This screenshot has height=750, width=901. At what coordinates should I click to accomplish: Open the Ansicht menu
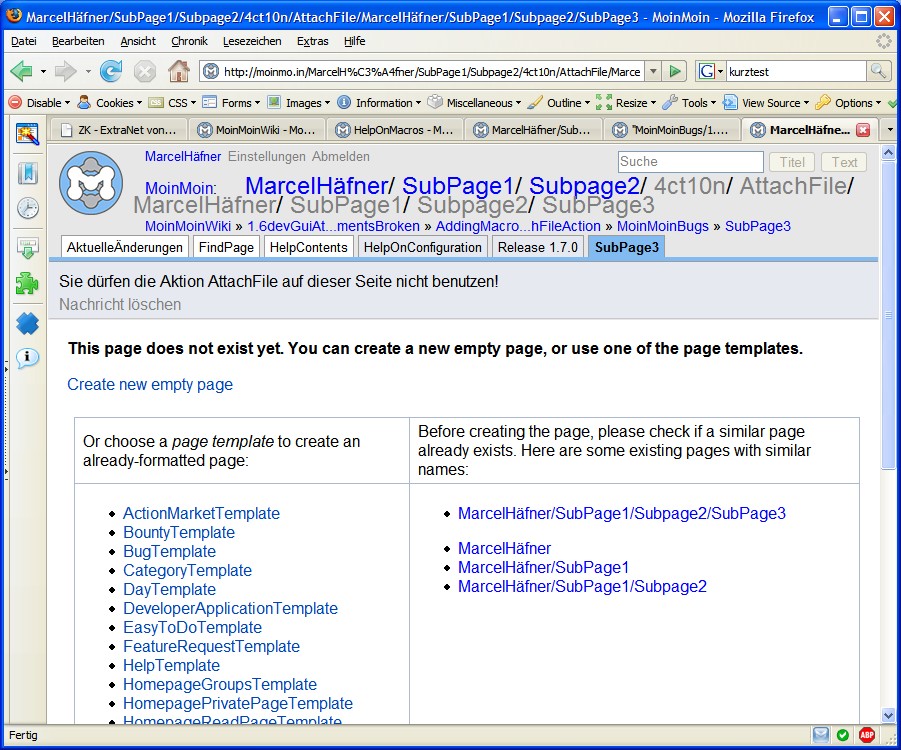click(138, 41)
